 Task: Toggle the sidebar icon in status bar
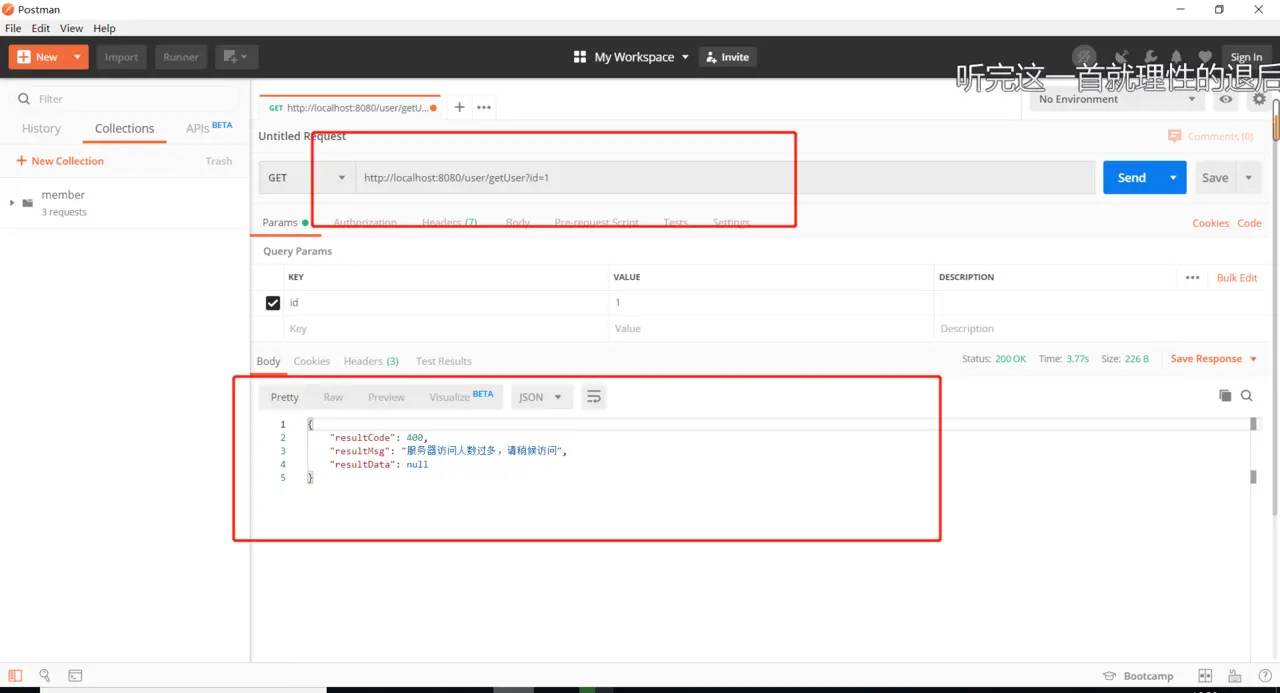click(15, 676)
